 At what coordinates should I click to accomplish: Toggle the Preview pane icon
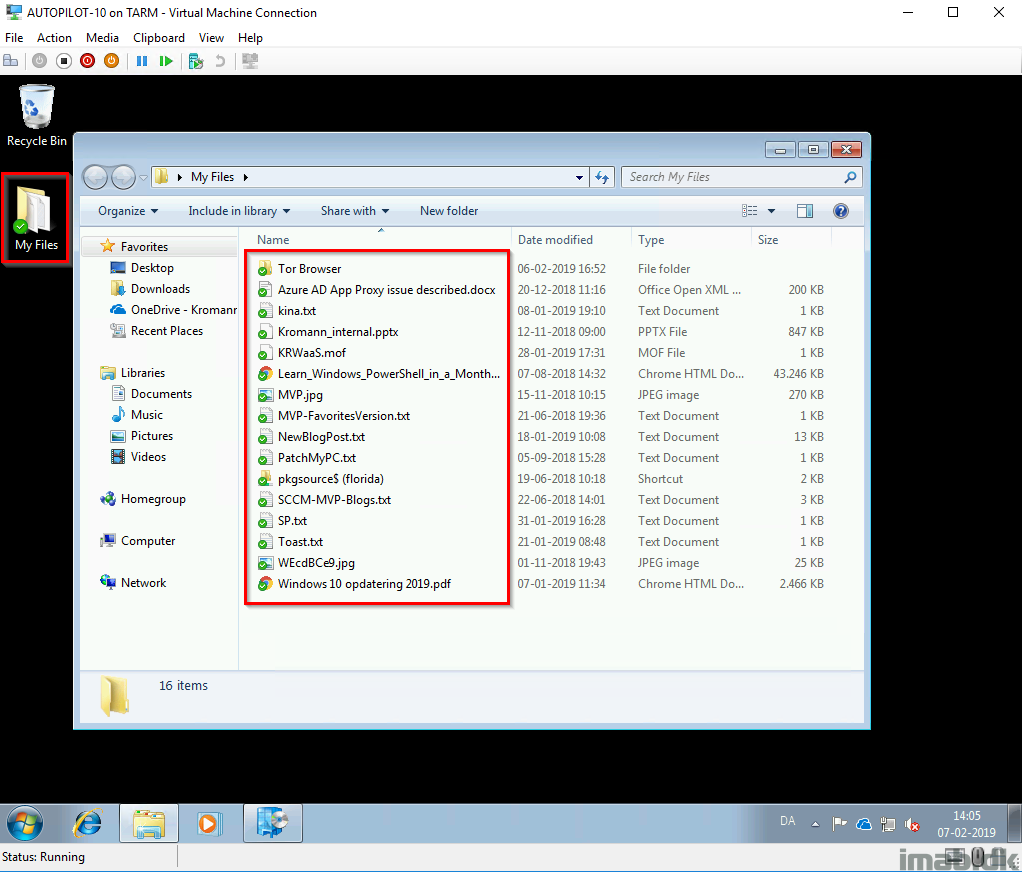(804, 211)
